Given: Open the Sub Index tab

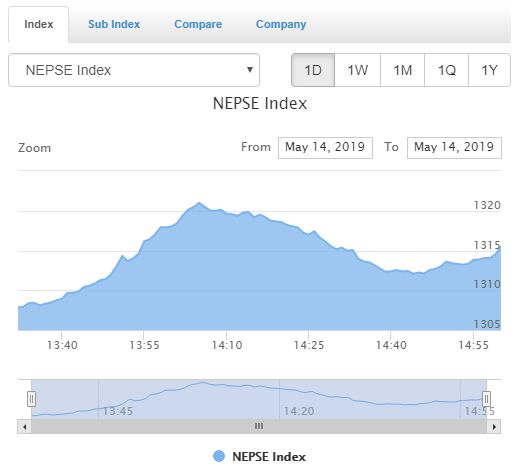Looking at the screenshot, I should tap(114, 24).
